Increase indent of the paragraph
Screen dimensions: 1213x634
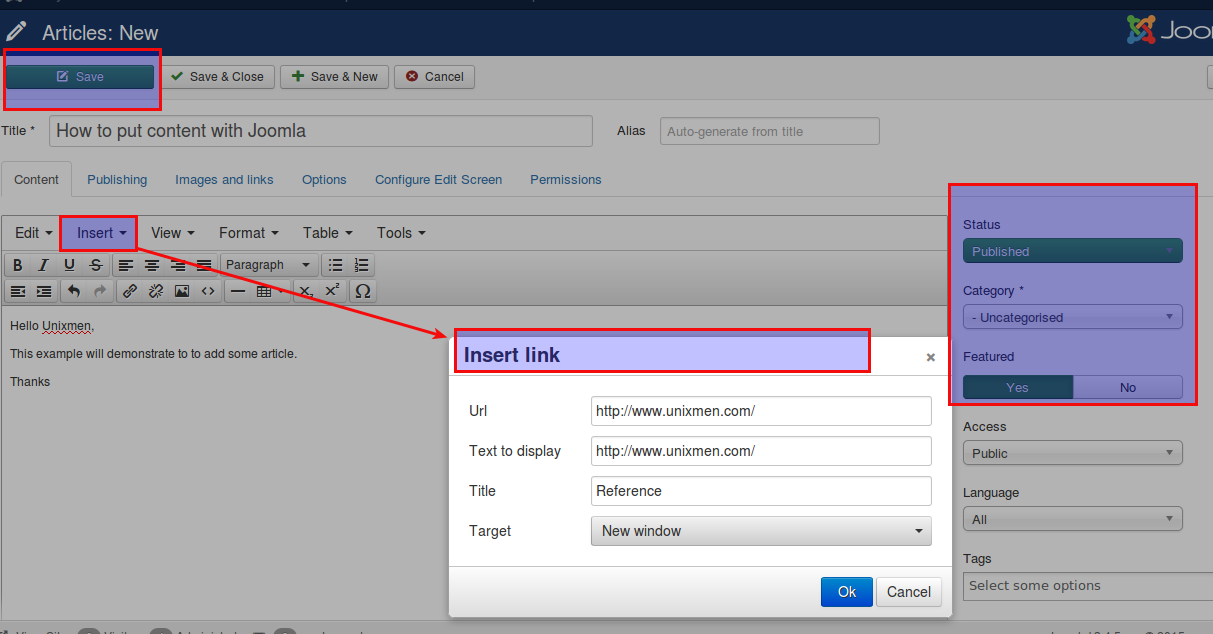44,291
